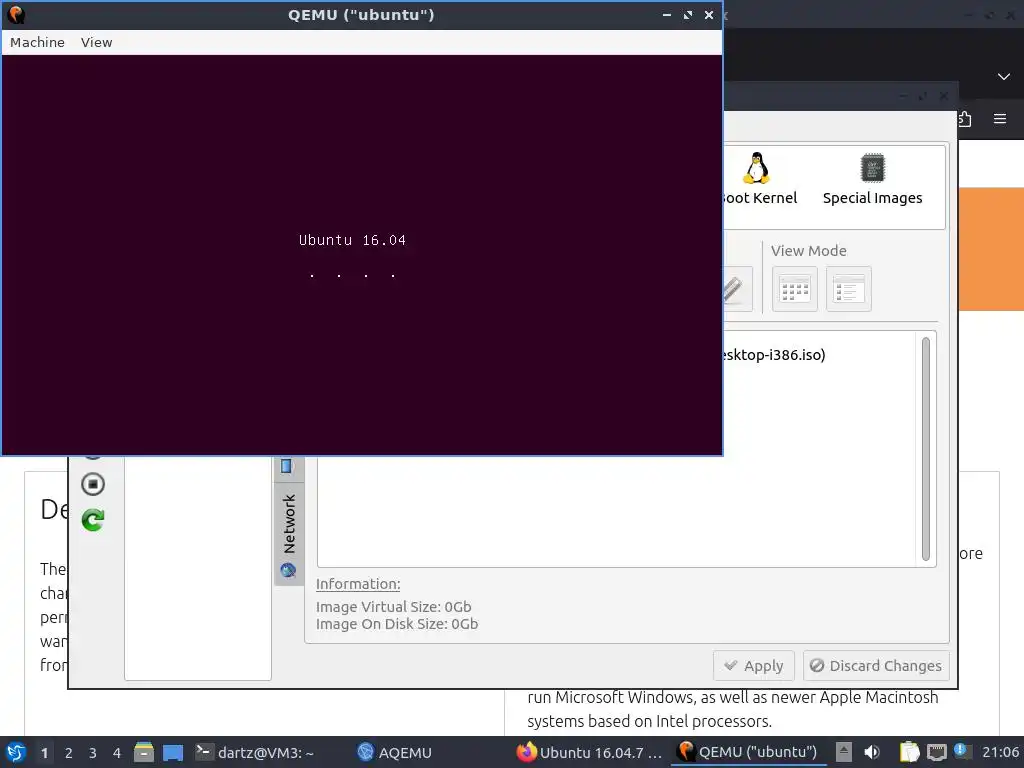Open the LXQt start menu

pos(16,752)
